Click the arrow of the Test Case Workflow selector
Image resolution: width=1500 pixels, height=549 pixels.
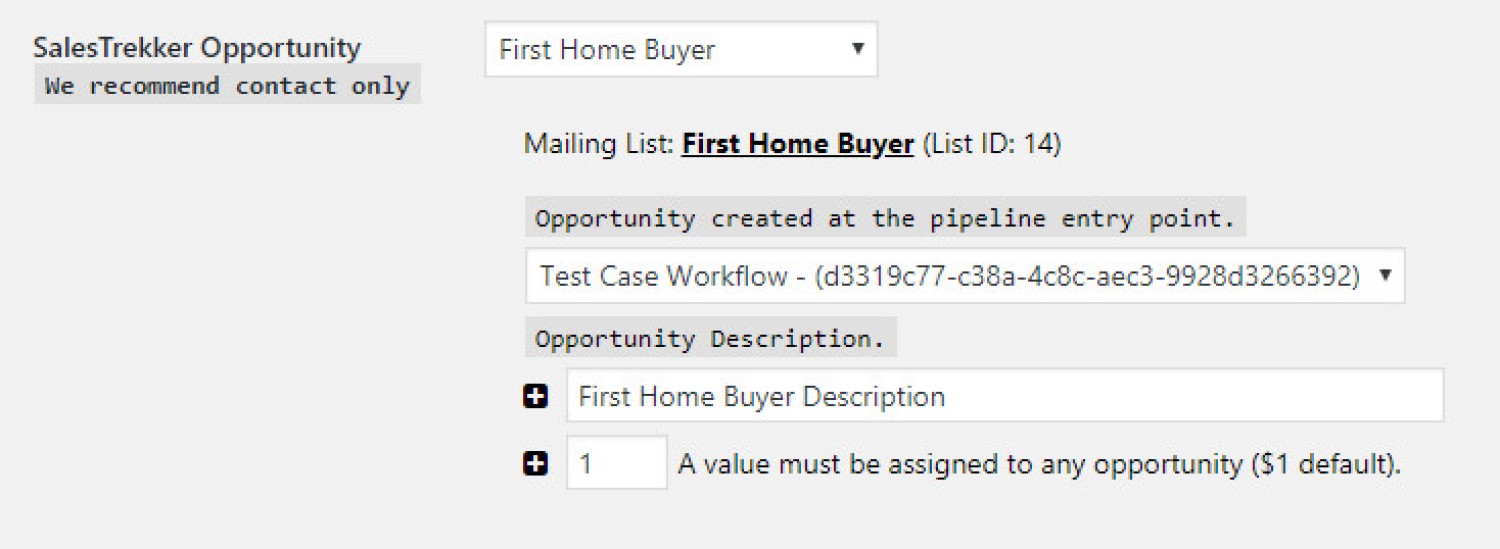(1385, 276)
